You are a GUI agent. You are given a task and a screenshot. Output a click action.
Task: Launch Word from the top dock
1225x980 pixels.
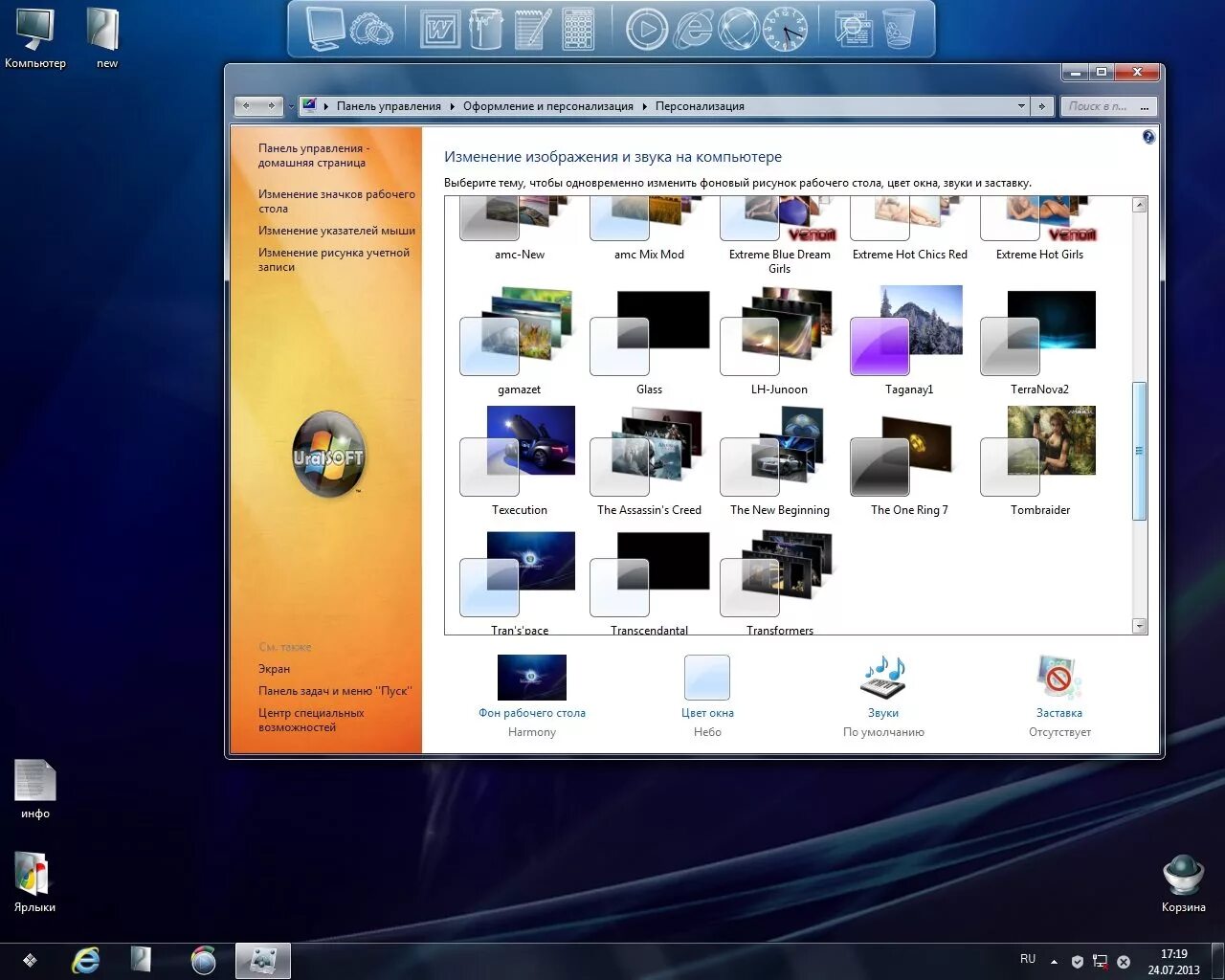439,30
